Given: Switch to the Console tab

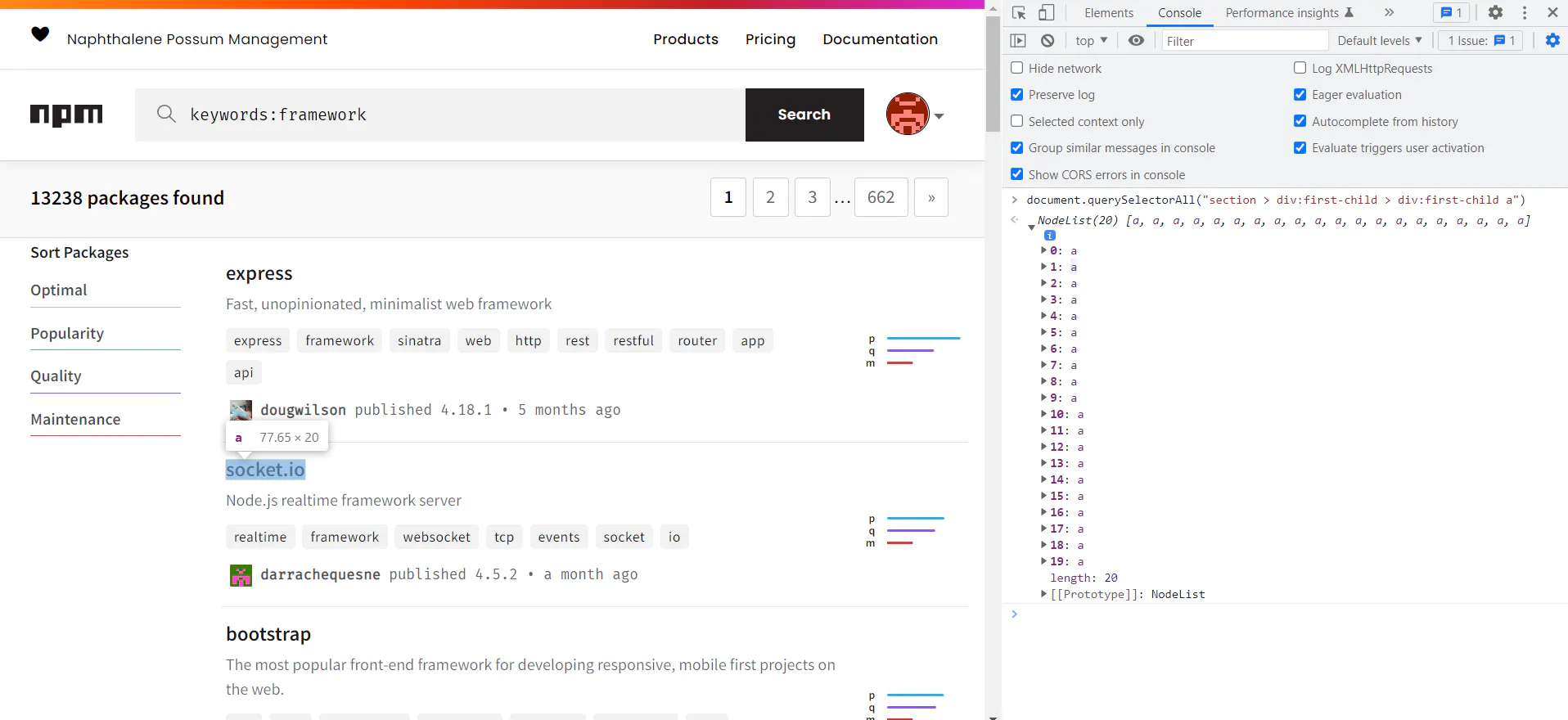Looking at the screenshot, I should click(x=1179, y=12).
